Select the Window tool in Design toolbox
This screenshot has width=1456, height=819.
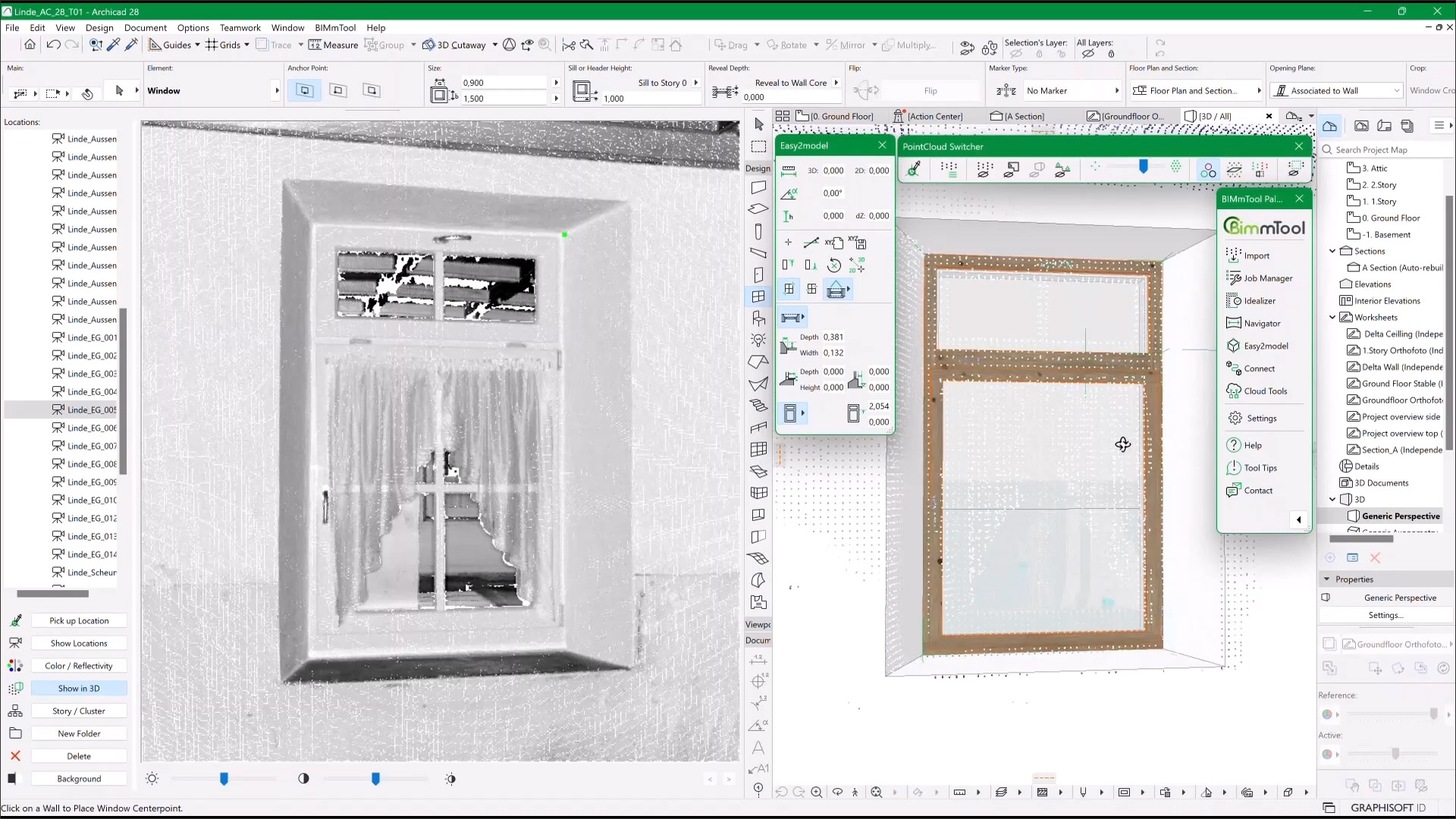pyautogui.click(x=758, y=297)
